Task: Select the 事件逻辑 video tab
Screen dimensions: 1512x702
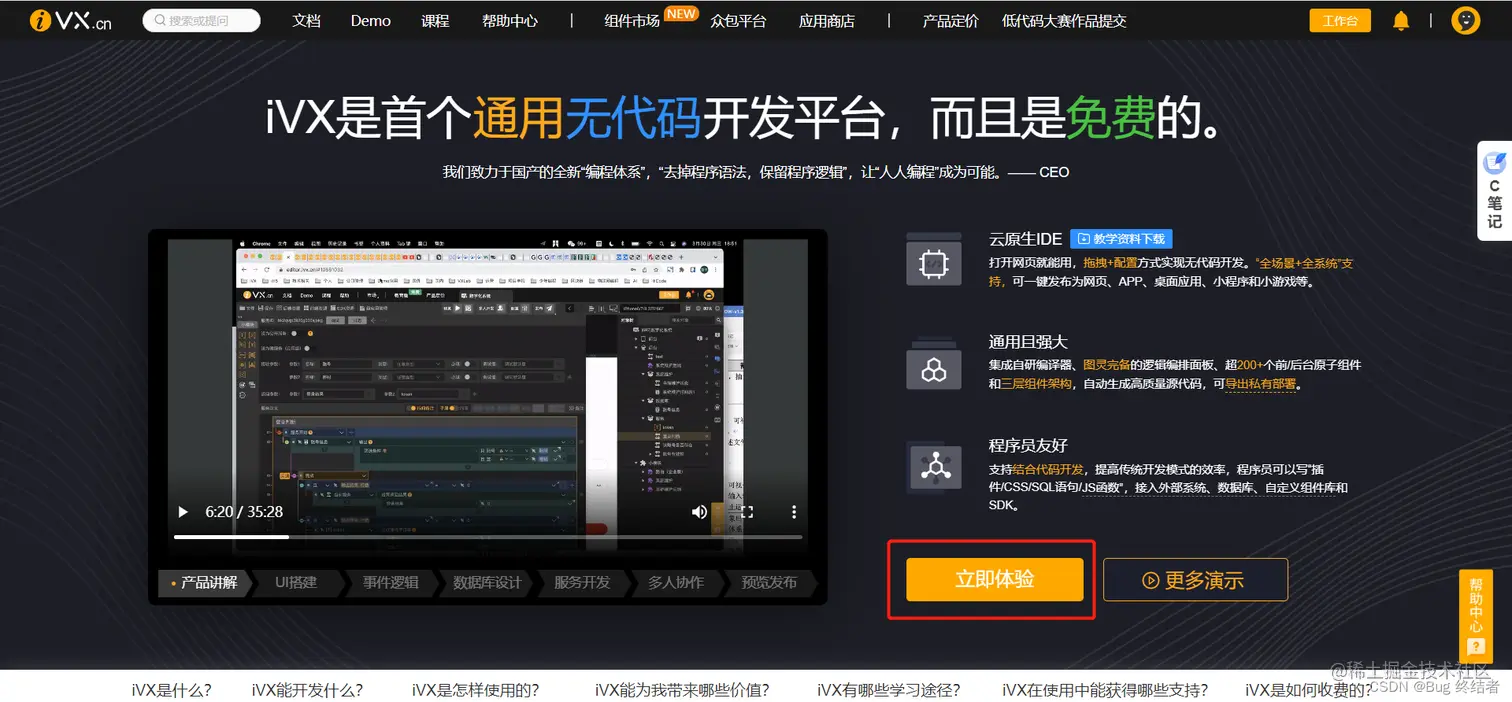Action: pos(390,583)
